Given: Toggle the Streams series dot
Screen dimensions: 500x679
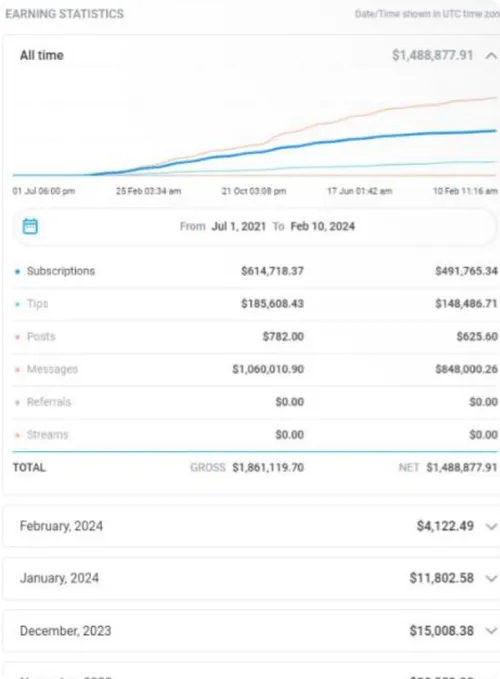Looking at the screenshot, I should pyautogui.click(x=17, y=435).
